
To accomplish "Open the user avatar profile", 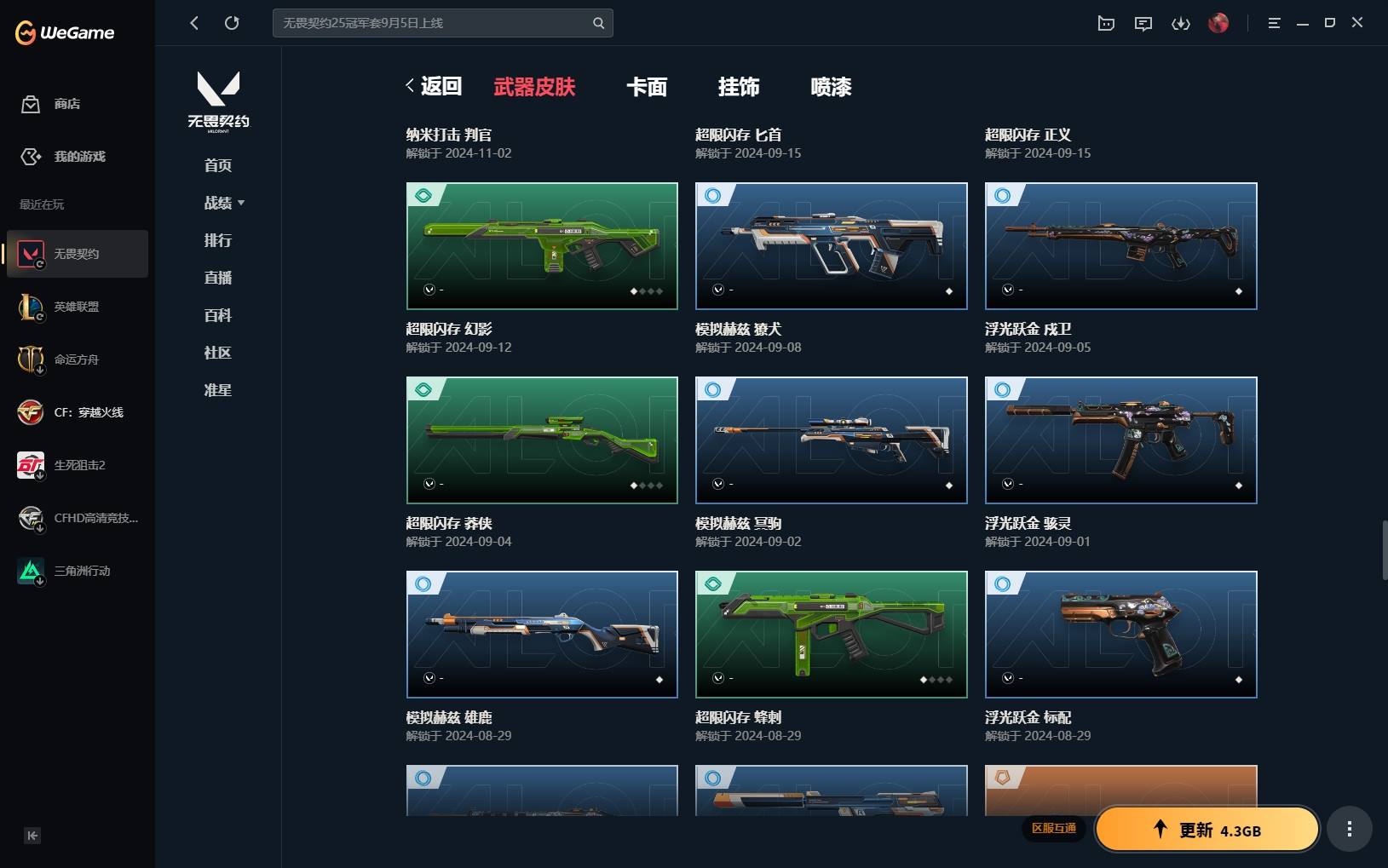I will tap(1218, 23).
